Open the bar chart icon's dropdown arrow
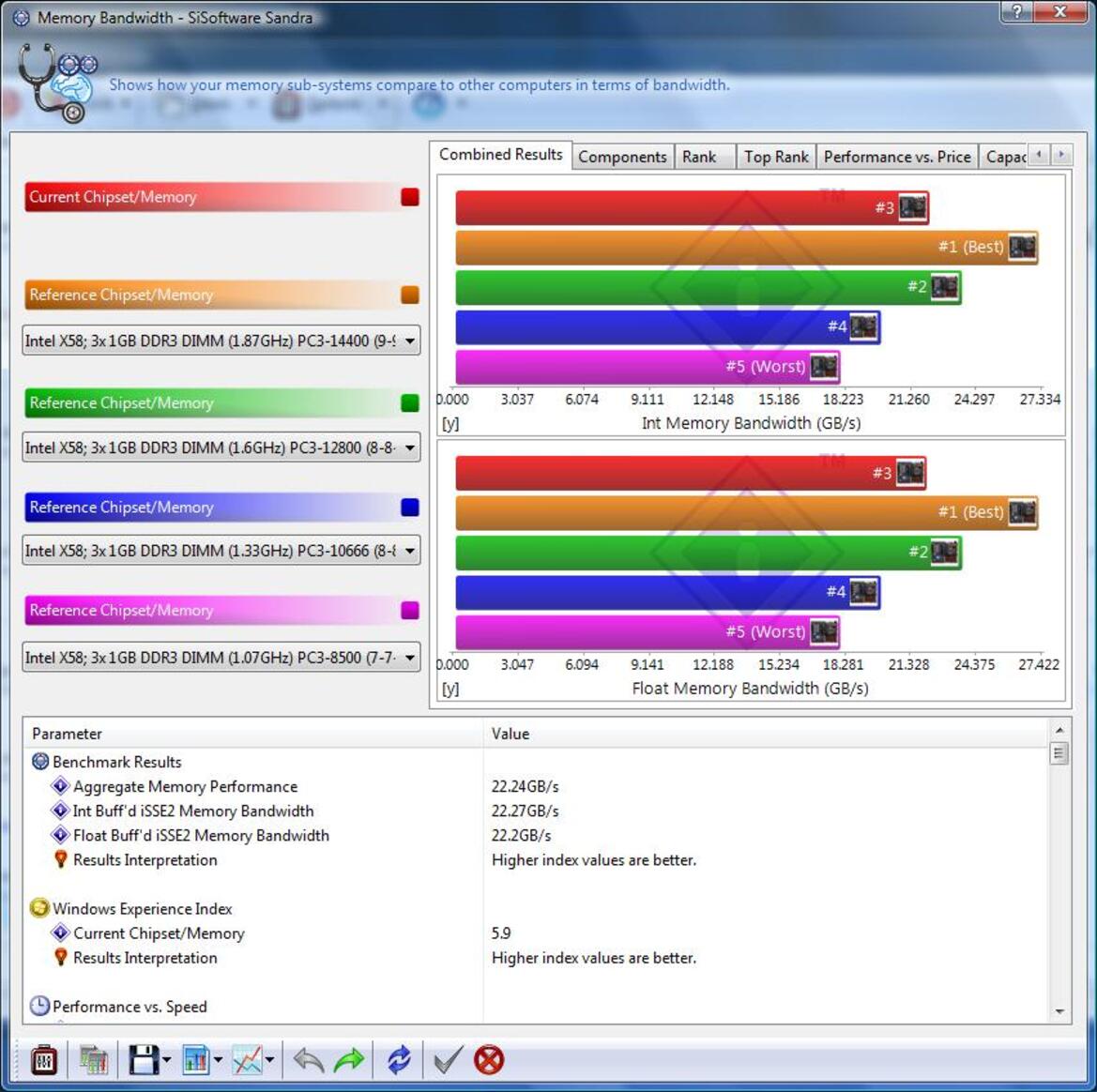The height and width of the screenshot is (1092, 1097). tap(218, 1060)
